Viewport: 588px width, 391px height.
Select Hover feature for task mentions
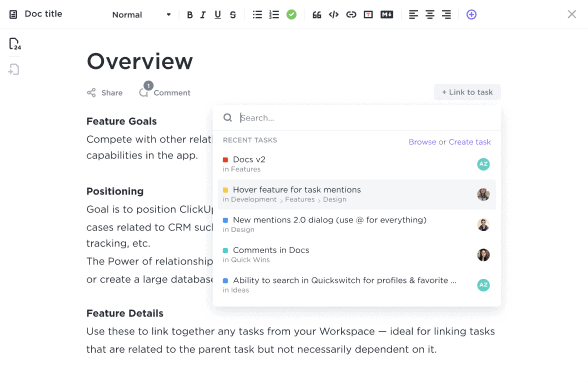[357, 194]
